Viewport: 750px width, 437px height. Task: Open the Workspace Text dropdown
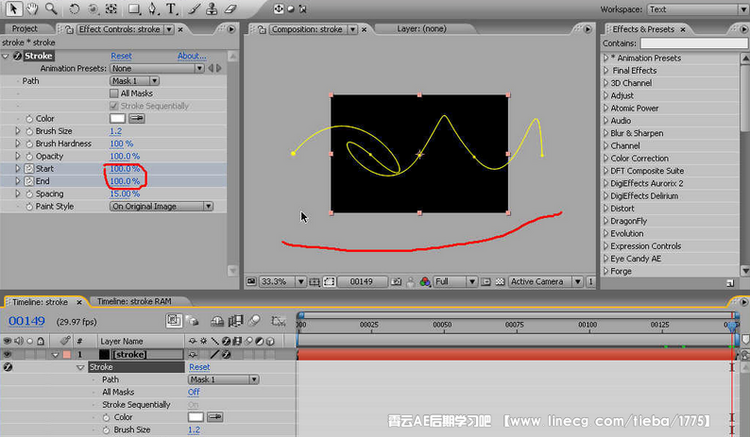pyautogui.click(x=698, y=9)
